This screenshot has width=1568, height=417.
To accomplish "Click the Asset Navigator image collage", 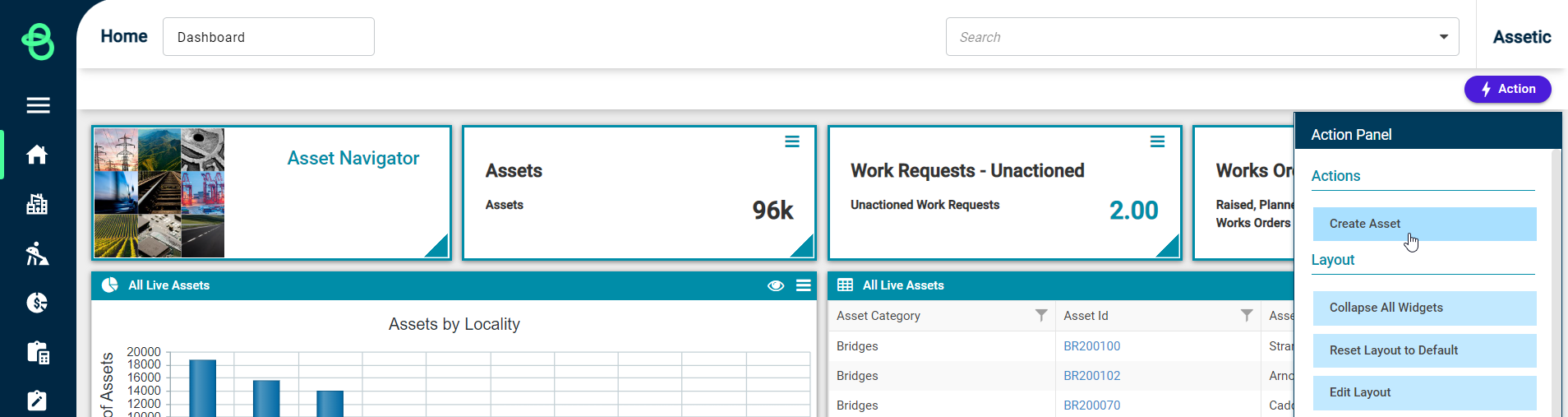I will click(159, 192).
